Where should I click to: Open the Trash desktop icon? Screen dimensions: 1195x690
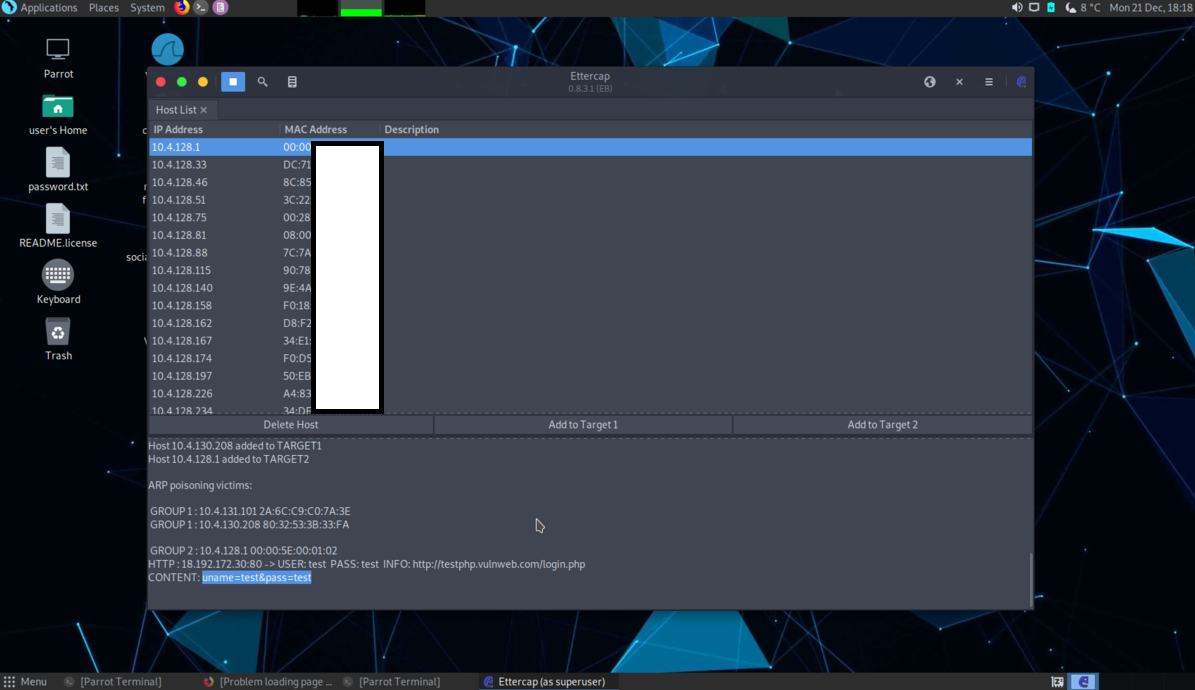click(58, 339)
